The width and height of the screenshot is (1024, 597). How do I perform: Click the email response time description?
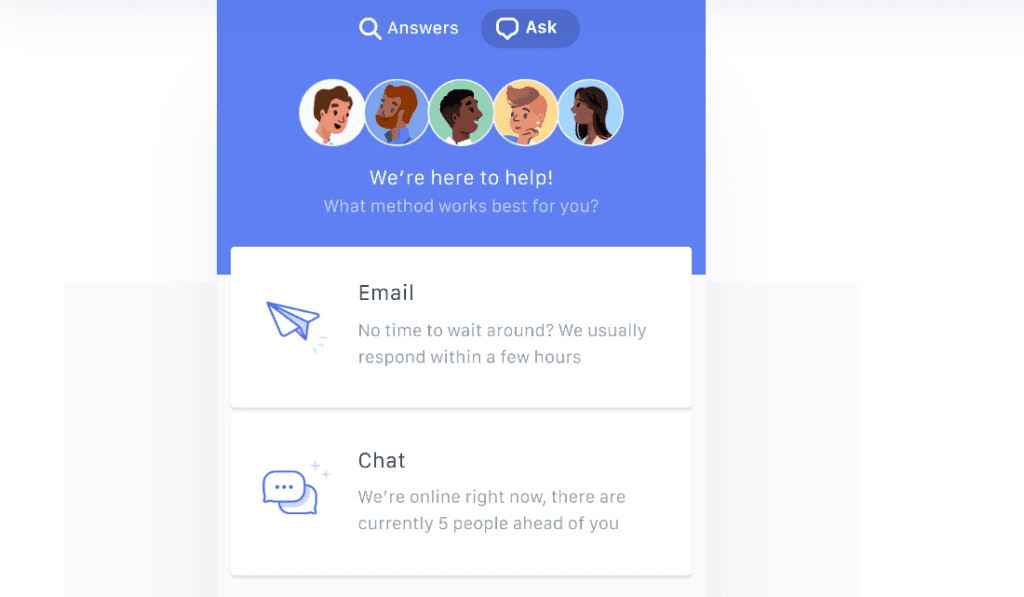point(502,344)
